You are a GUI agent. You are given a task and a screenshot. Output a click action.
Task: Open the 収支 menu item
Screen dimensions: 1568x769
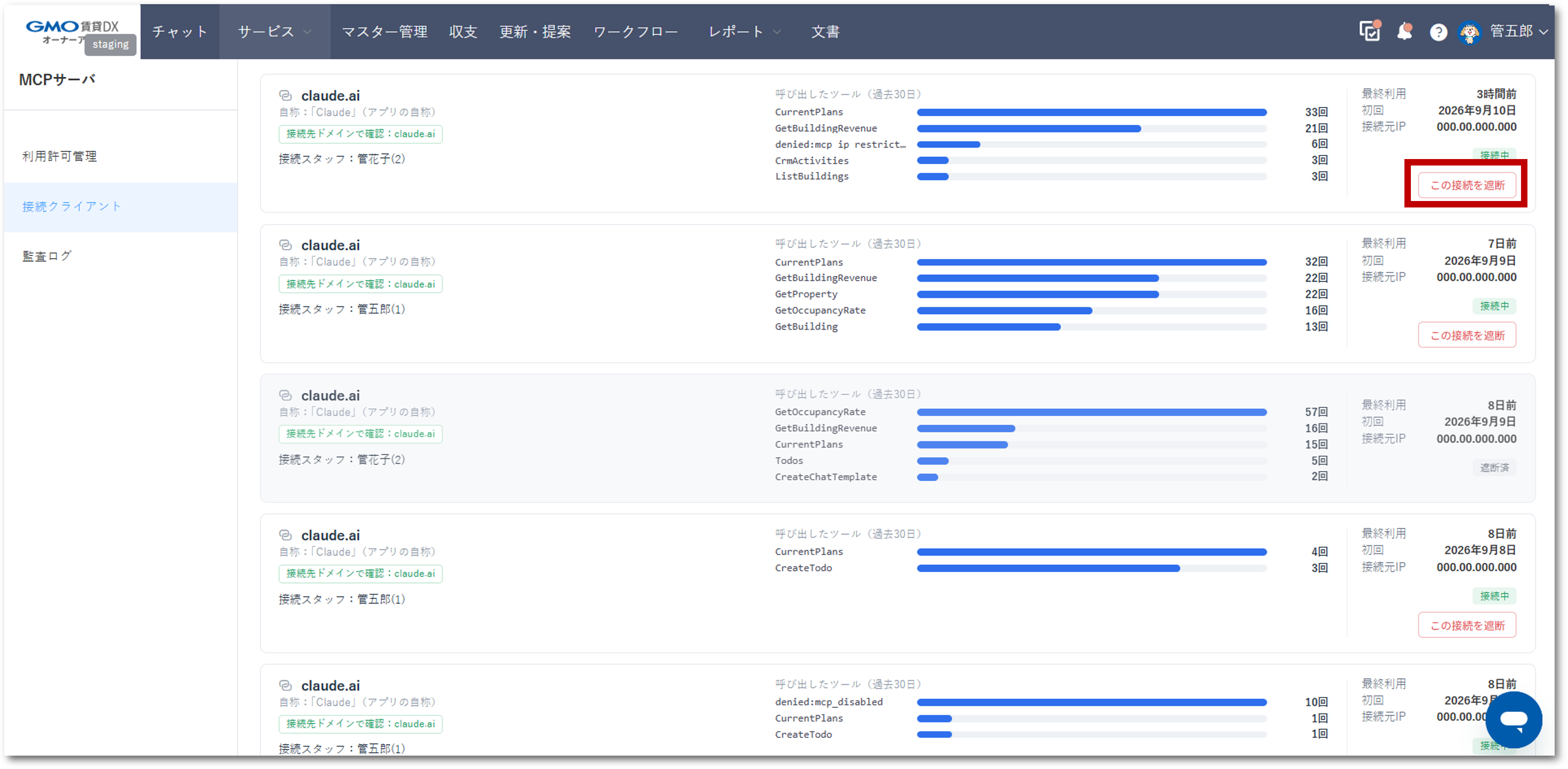tap(463, 32)
